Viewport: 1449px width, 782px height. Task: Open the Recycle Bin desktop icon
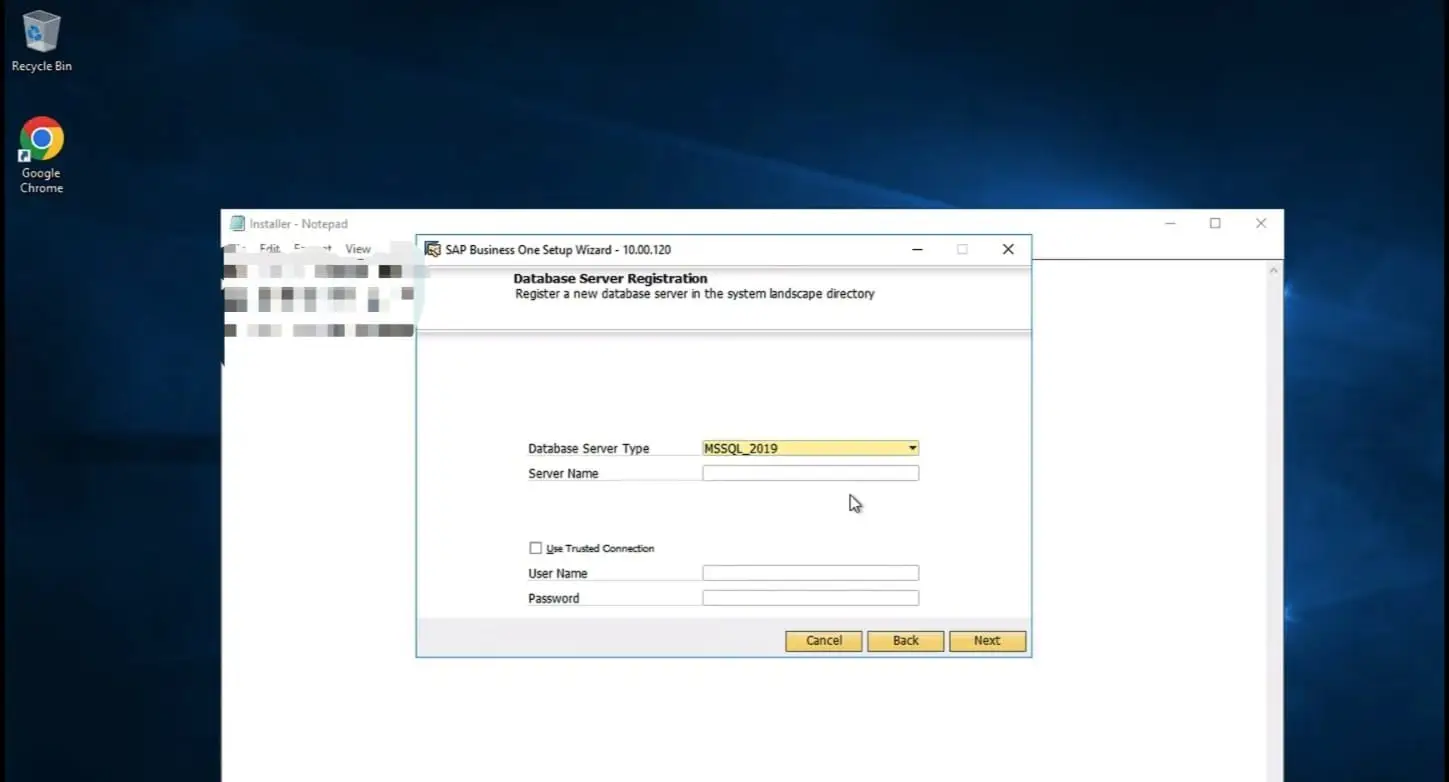click(41, 40)
